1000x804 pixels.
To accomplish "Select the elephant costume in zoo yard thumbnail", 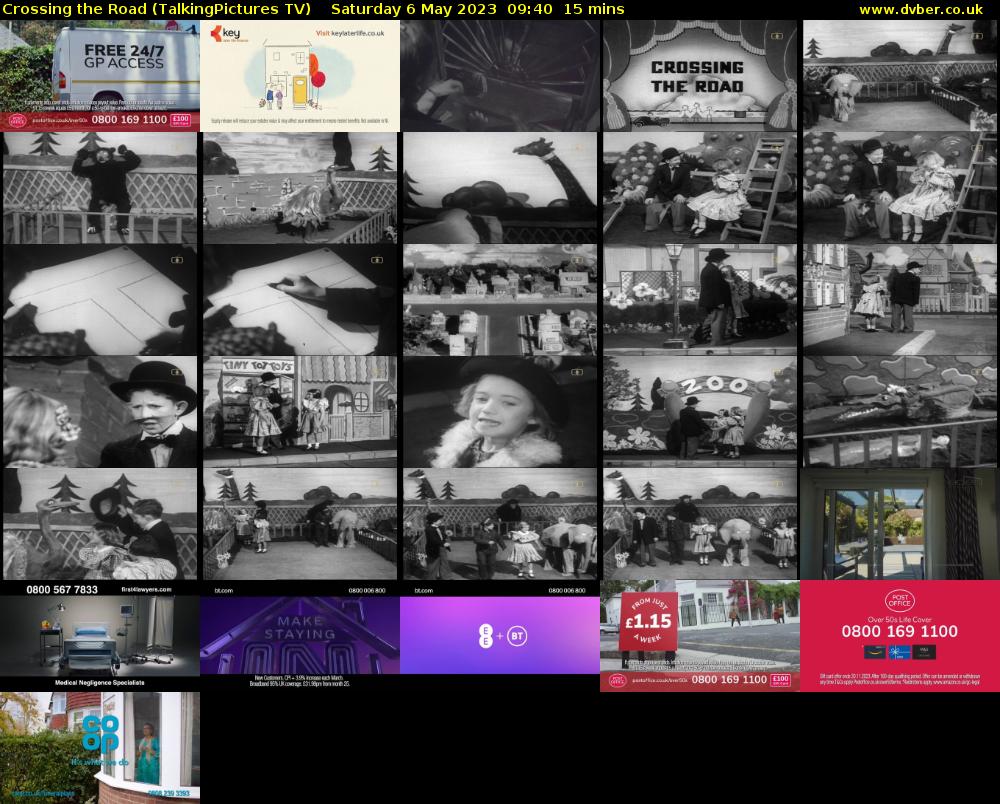I will click(x=900, y=76).
